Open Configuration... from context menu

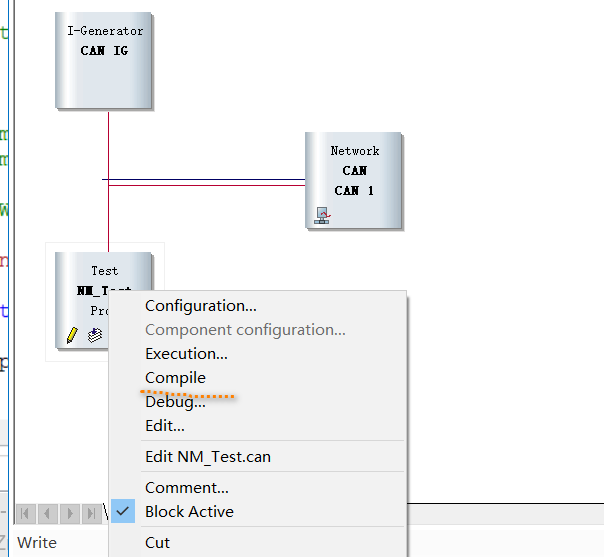[x=257, y=306]
